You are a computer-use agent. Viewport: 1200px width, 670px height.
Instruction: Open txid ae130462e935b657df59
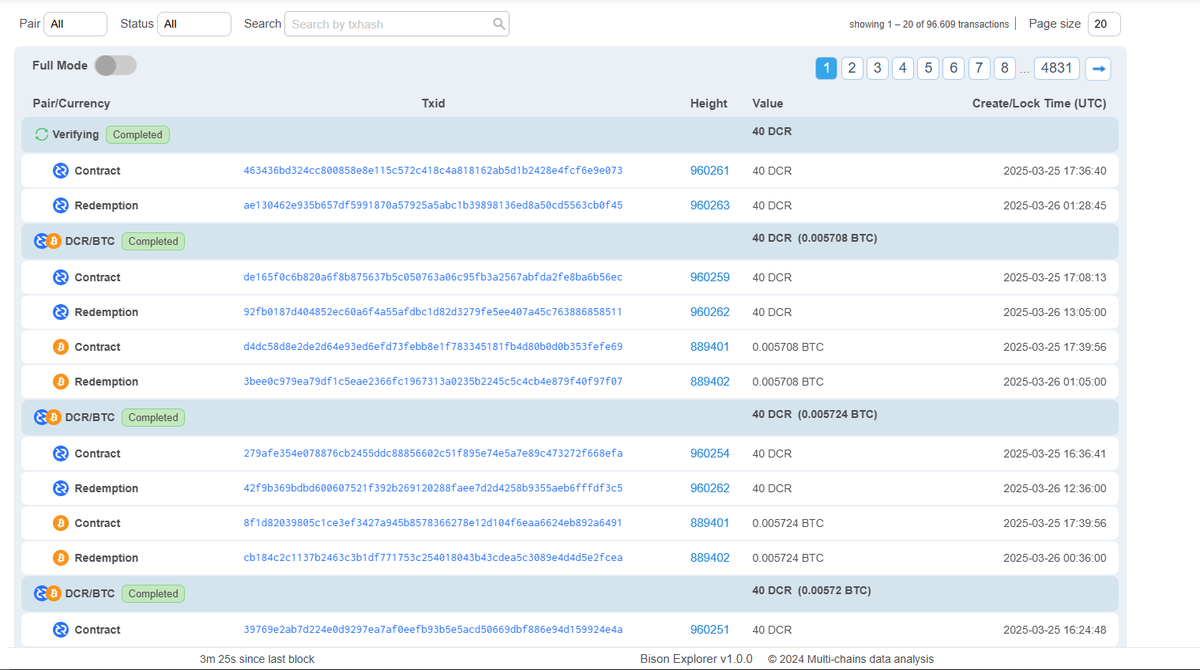point(433,206)
